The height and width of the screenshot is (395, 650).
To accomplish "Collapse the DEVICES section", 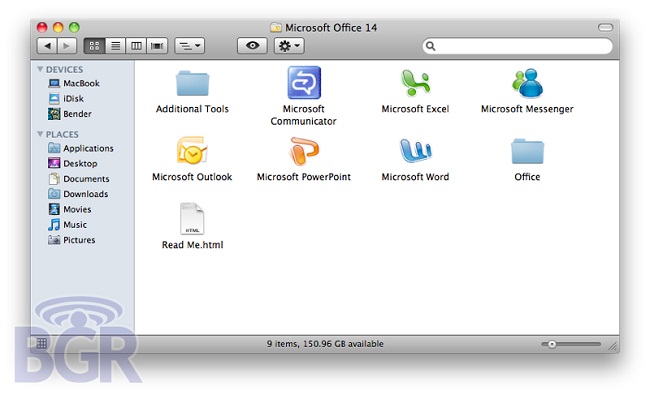I will (40, 69).
